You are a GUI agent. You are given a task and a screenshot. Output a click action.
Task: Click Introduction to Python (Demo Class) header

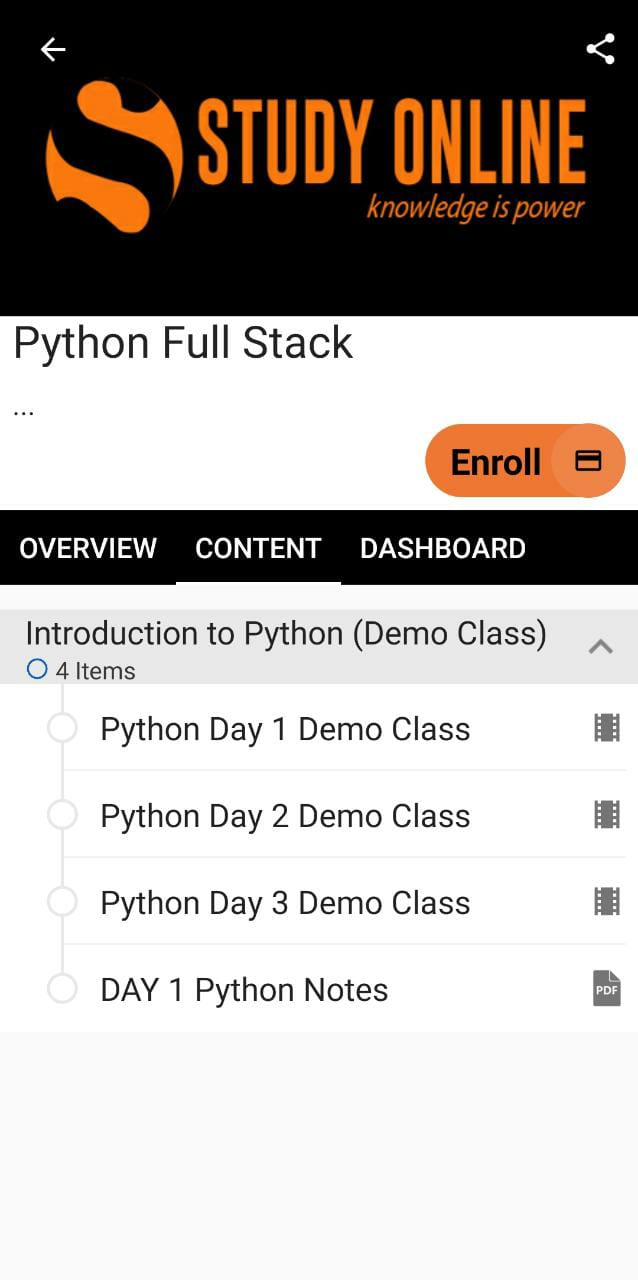coord(286,634)
